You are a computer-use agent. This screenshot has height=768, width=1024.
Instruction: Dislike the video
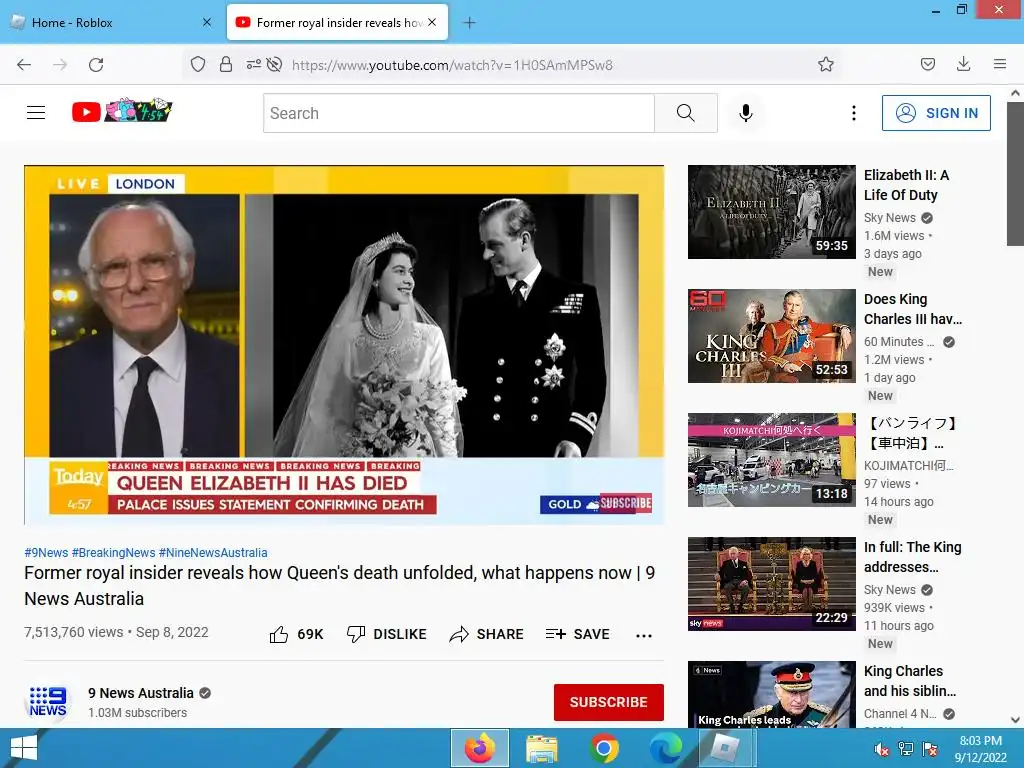387,634
